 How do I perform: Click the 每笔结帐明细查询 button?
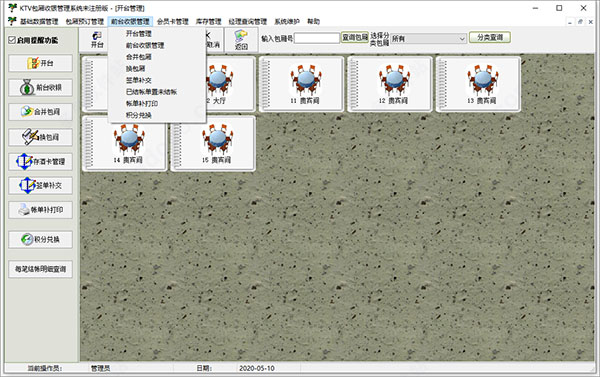click(x=40, y=269)
